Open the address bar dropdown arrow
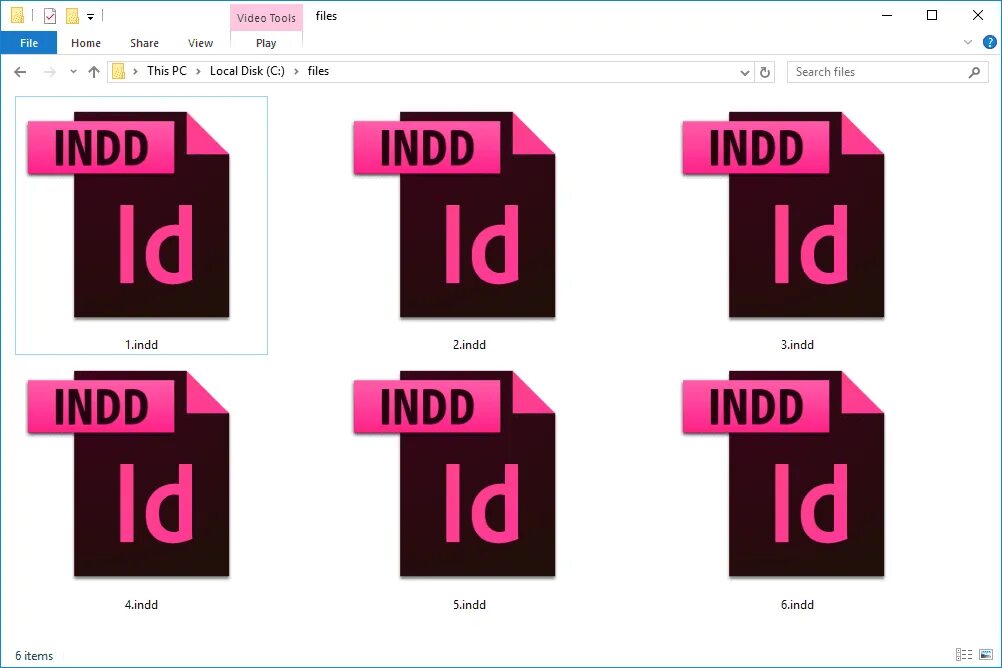Image resolution: width=1002 pixels, height=668 pixels. tap(744, 71)
